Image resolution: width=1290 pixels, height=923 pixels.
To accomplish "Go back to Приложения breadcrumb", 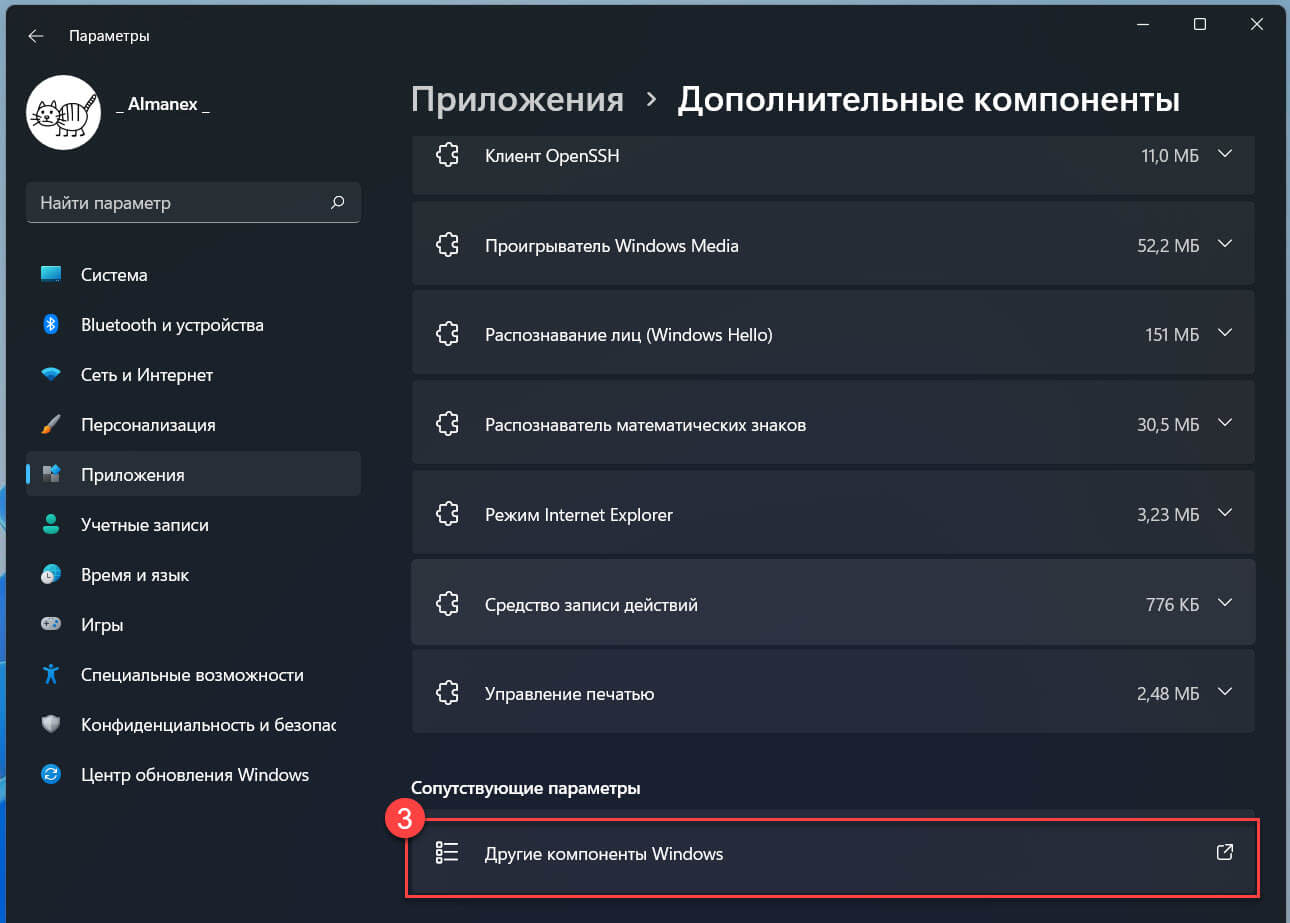I will (517, 100).
